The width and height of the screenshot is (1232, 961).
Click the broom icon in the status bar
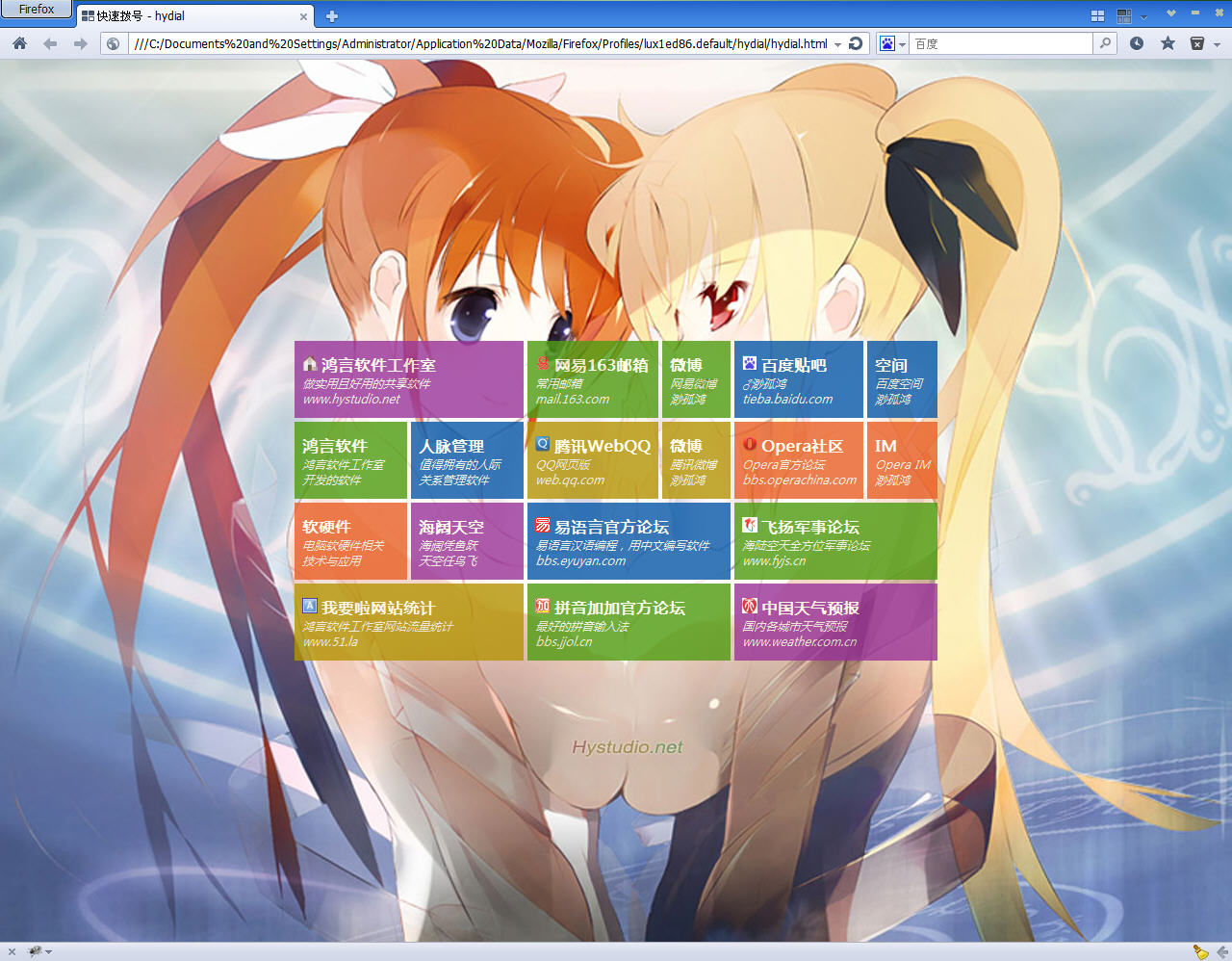point(1200,951)
